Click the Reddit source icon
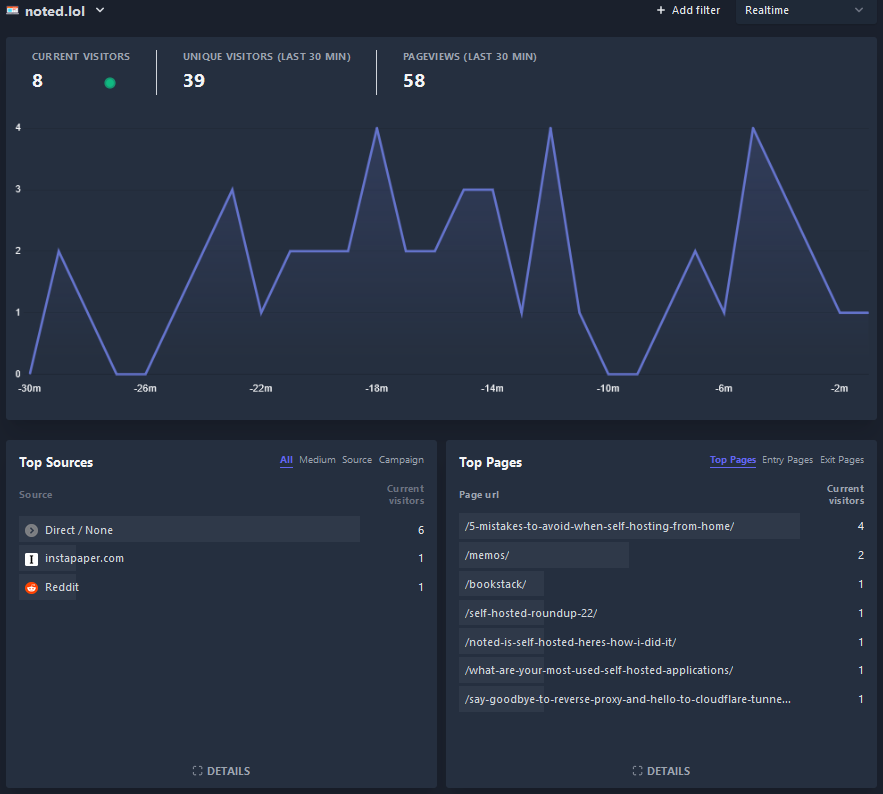The height and width of the screenshot is (794, 883). [x=32, y=588]
